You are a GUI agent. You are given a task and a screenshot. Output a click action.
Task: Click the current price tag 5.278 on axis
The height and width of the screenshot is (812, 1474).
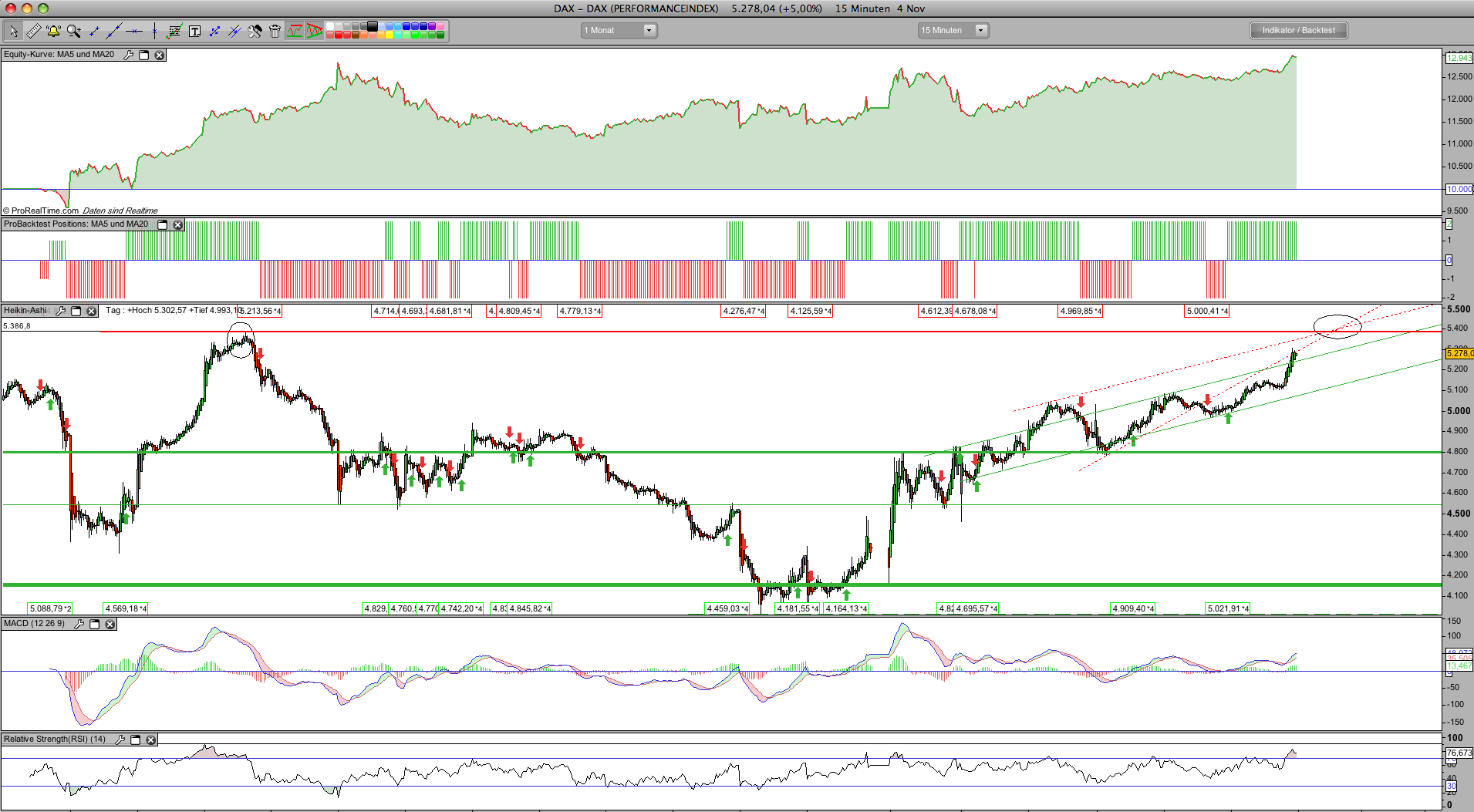1459,353
